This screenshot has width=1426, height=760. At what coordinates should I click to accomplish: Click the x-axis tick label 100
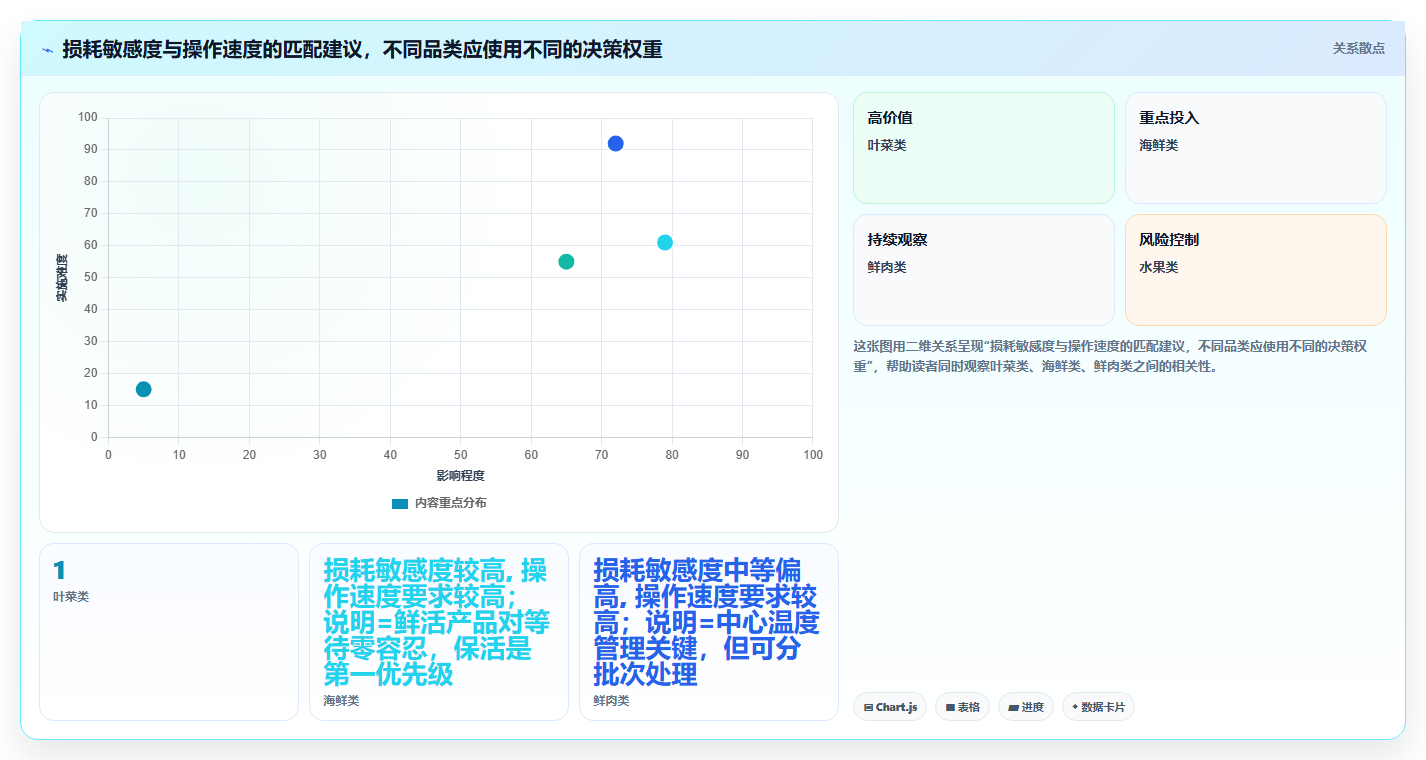tap(813, 455)
